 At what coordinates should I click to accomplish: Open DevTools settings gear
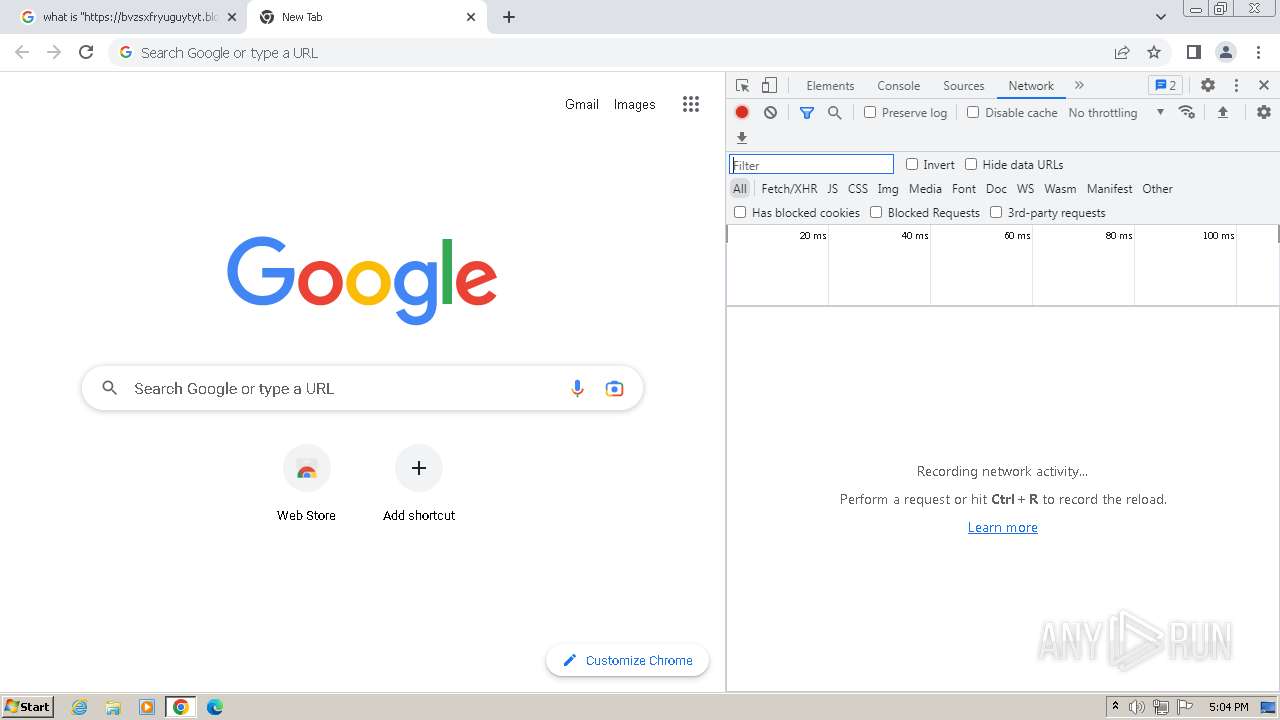[x=1208, y=86]
